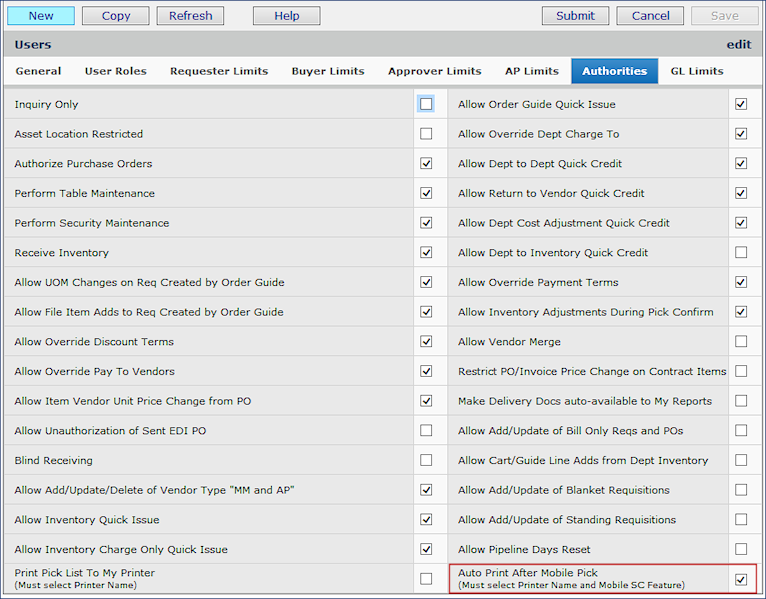766x599 pixels.
Task: Enable Asset Location Restricted checkbox
Action: [x=427, y=134]
